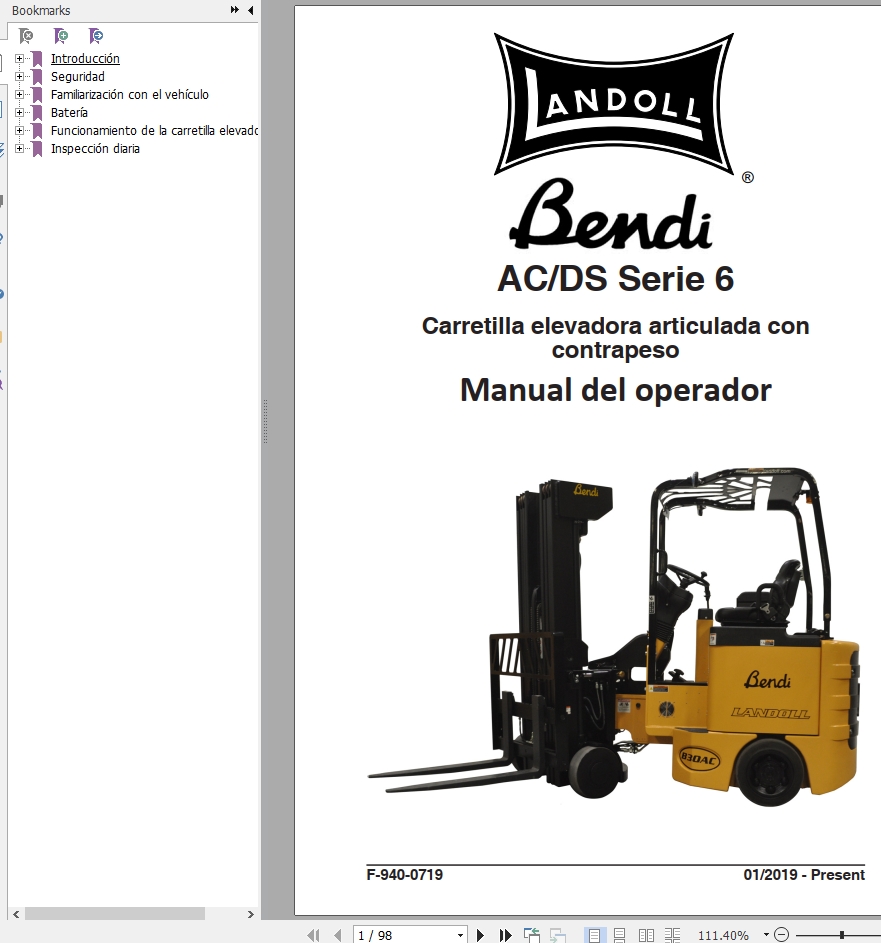Jump to the last page
This screenshot has width=881, height=943.
(505, 935)
